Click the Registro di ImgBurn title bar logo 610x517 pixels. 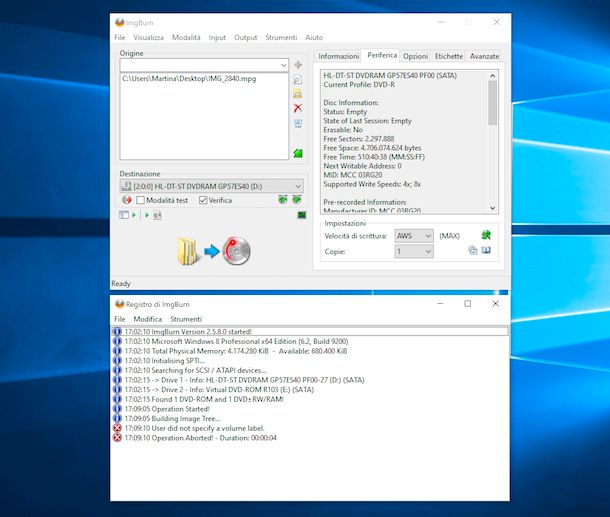pyautogui.click(x=120, y=304)
